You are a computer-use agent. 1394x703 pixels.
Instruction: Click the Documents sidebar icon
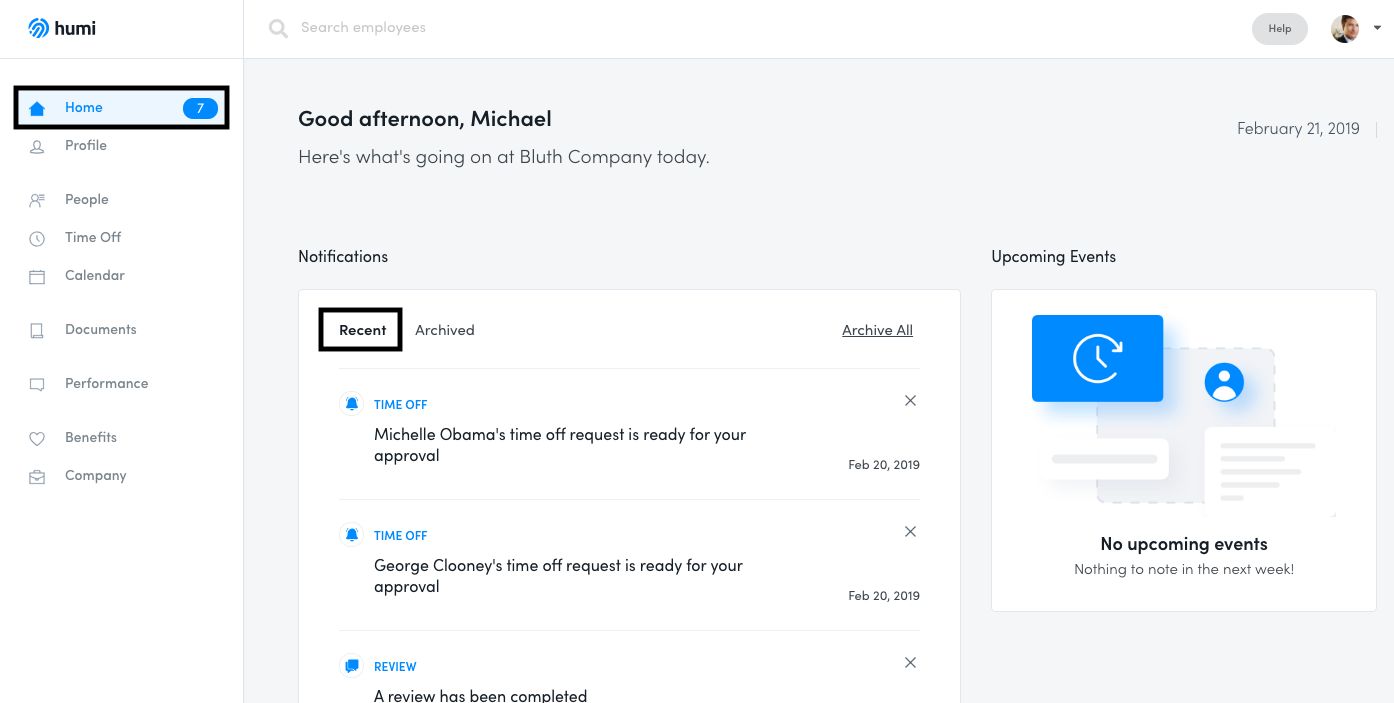click(x=37, y=330)
